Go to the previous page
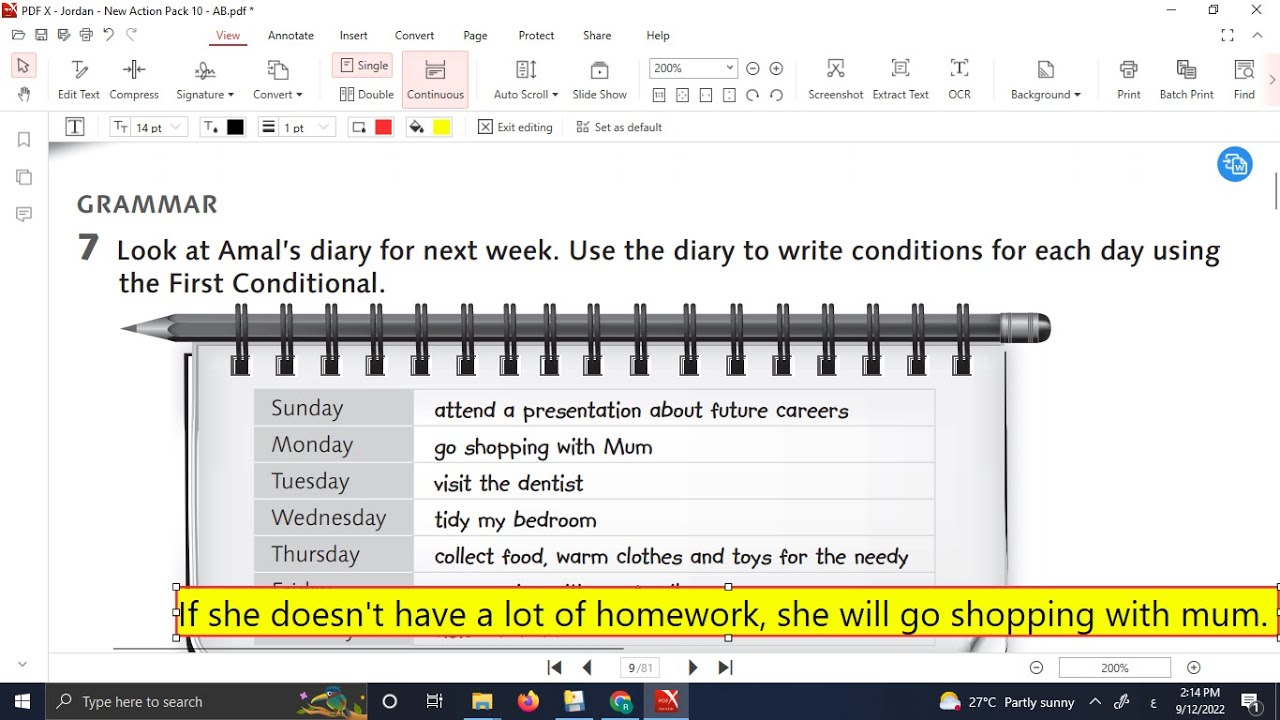 click(x=587, y=667)
